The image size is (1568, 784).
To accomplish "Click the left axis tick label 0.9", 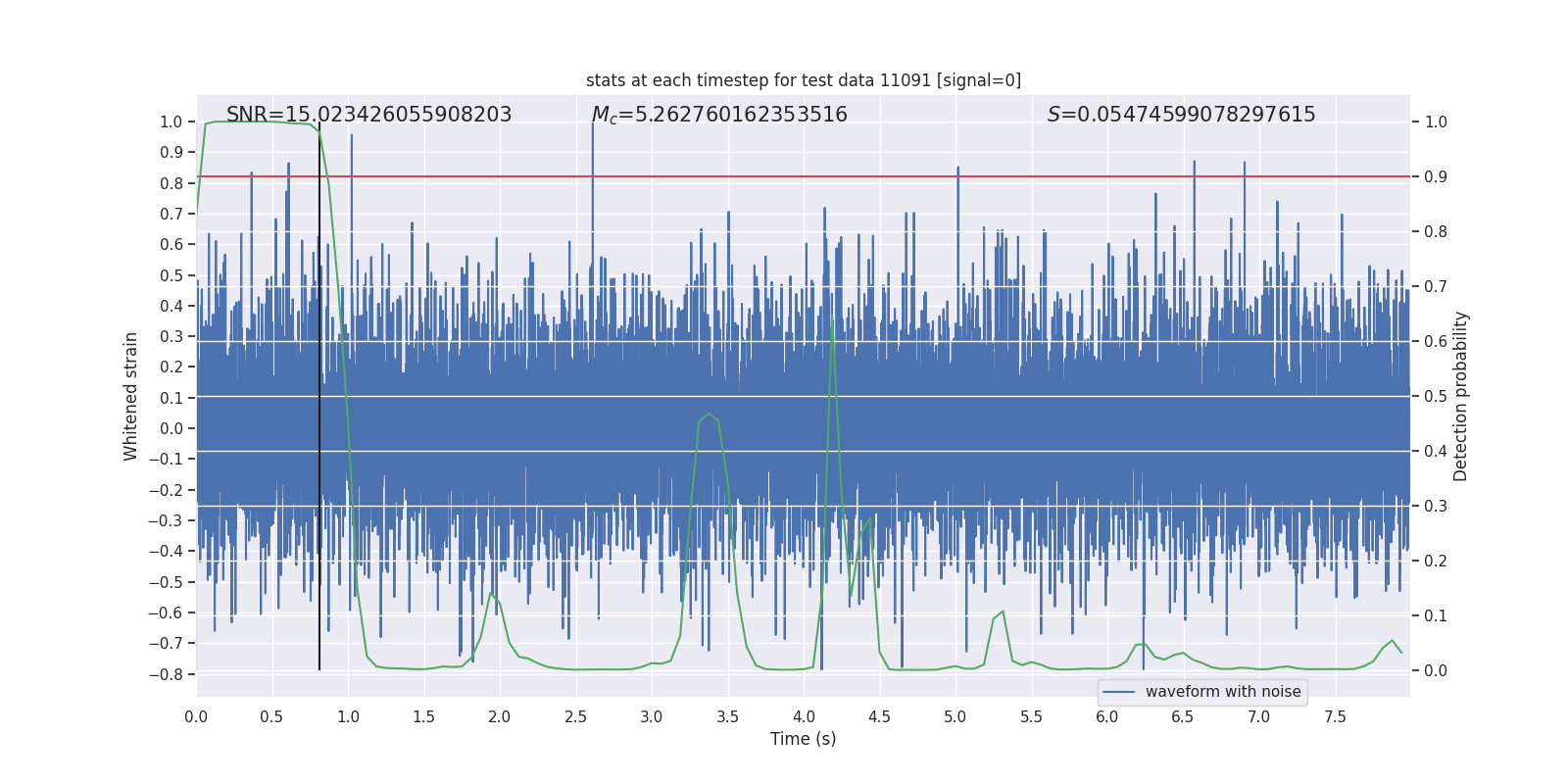I will pyautogui.click(x=171, y=153).
